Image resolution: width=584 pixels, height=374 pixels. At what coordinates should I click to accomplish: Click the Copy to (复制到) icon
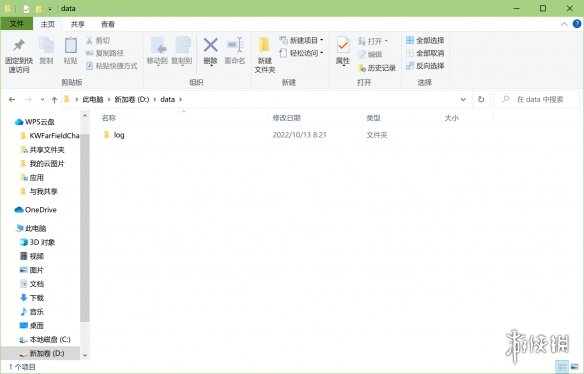(182, 46)
